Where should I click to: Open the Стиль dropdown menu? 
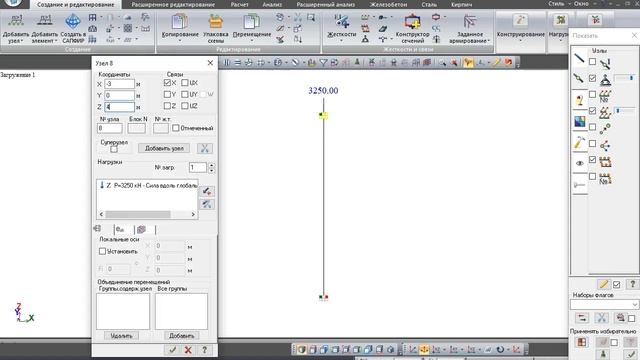tap(559, 4)
